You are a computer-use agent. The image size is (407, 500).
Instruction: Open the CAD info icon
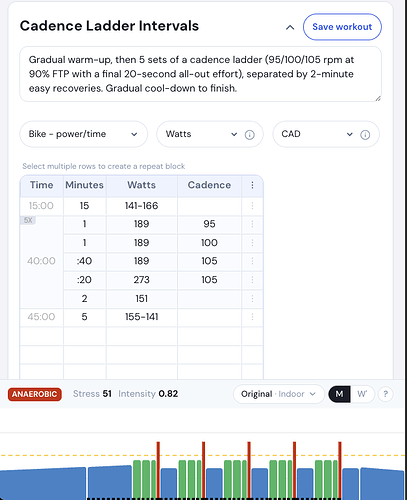tap(365, 135)
